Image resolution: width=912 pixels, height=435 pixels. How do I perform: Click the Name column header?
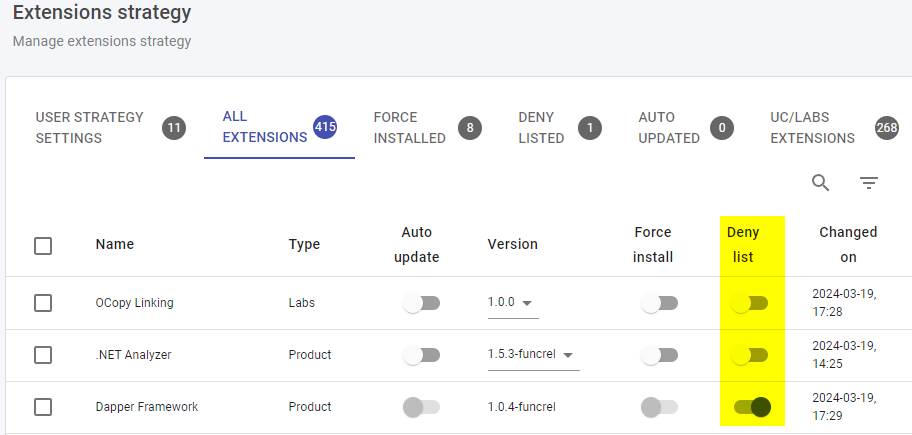(x=115, y=244)
